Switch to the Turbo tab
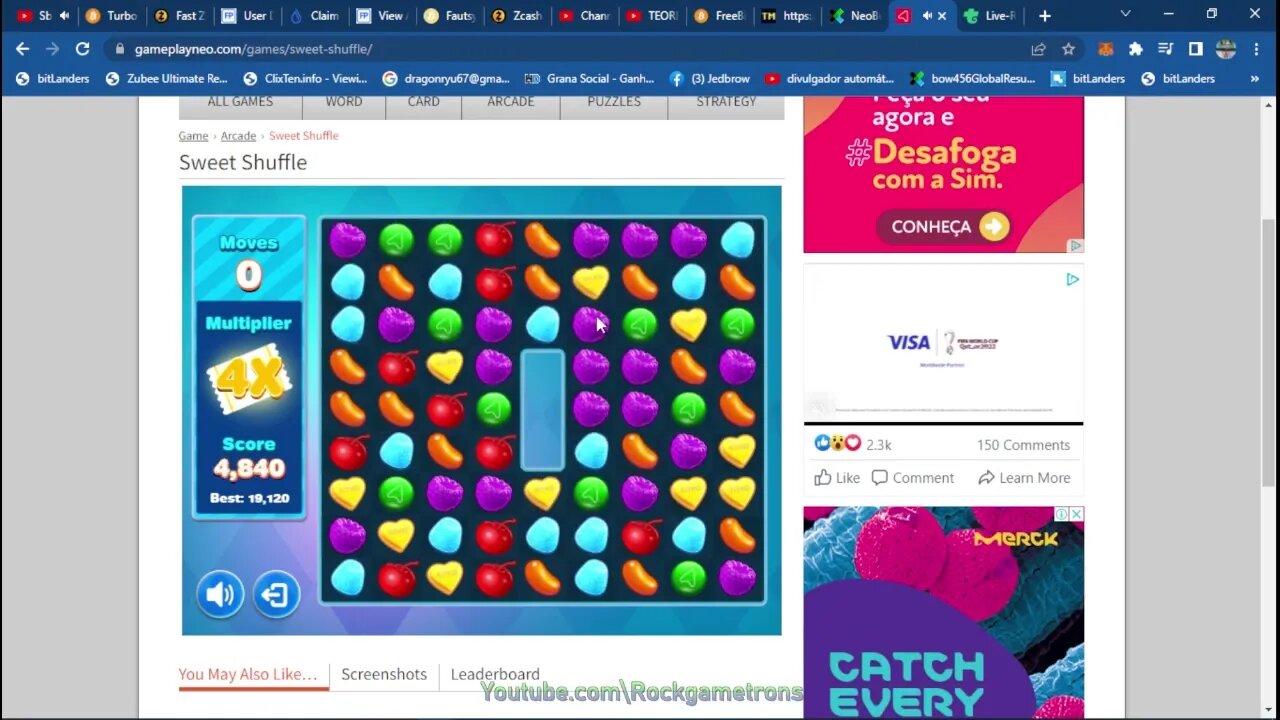This screenshot has width=1280, height=720. tap(111, 16)
